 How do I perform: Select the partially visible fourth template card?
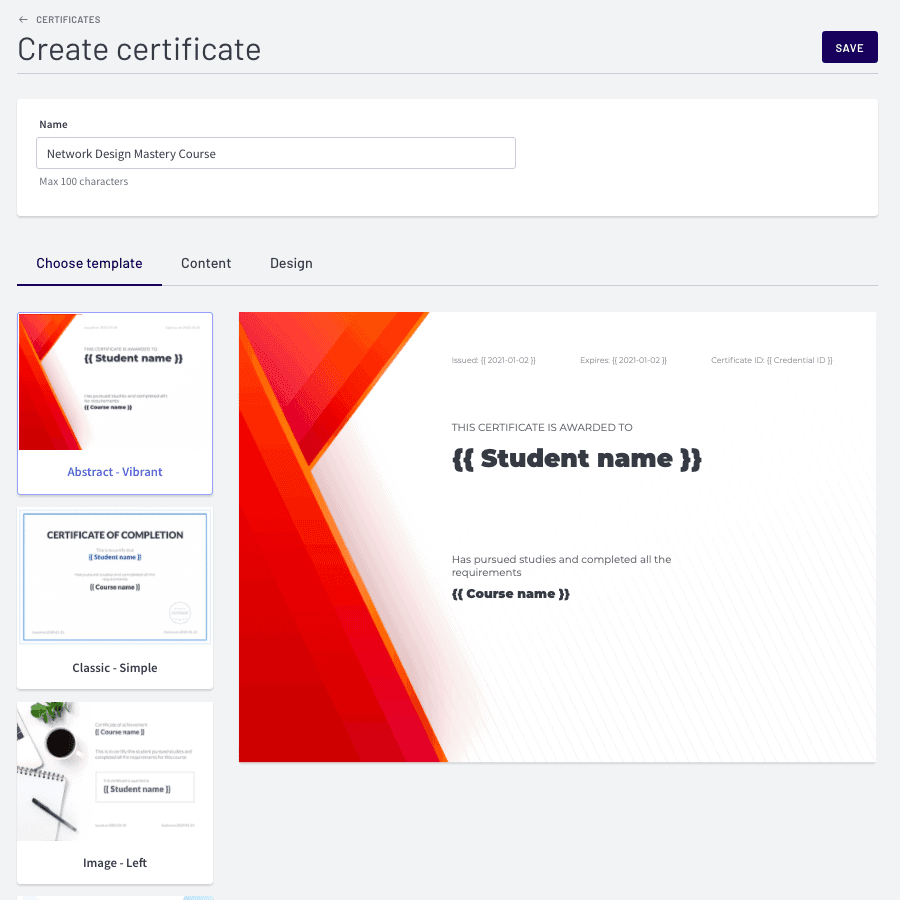click(115, 896)
